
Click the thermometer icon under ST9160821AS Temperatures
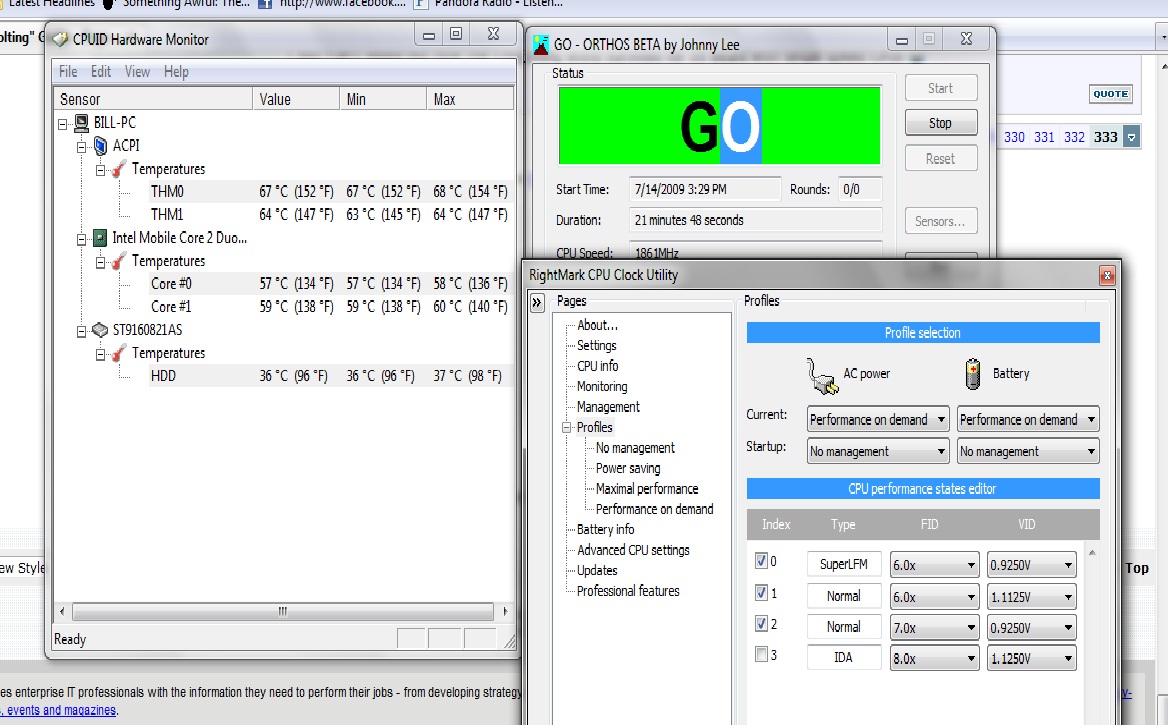click(x=119, y=353)
